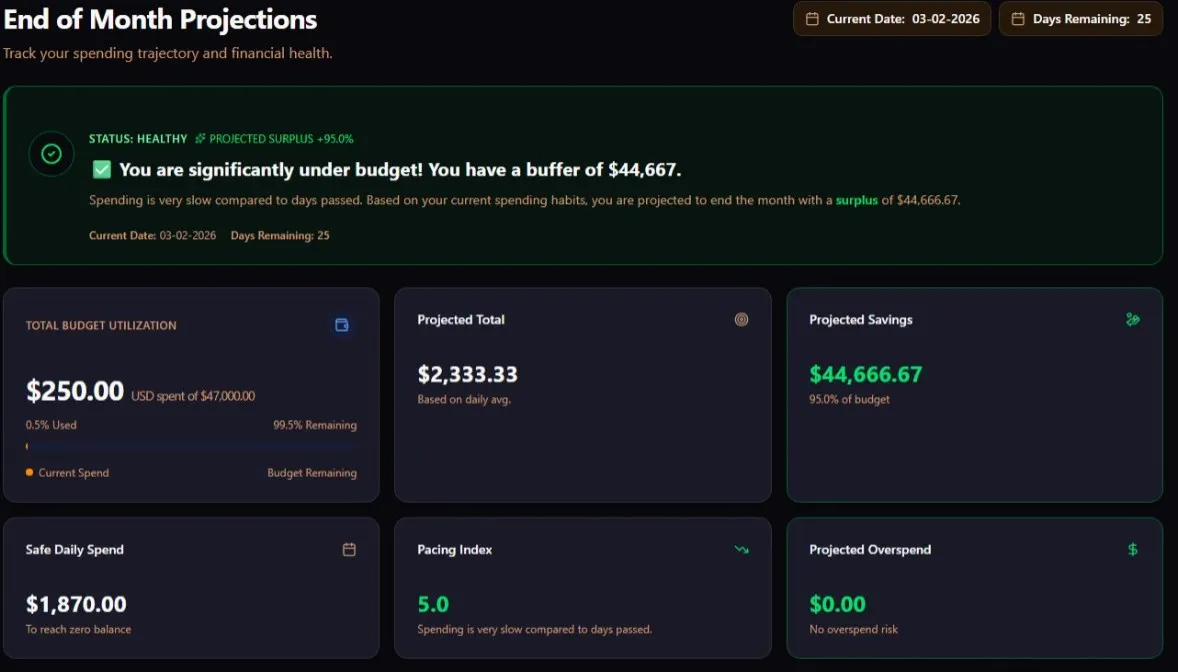Click calendar icon beside Days Remaining badge
The width and height of the screenshot is (1178, 672).
tap(1018, 19)
